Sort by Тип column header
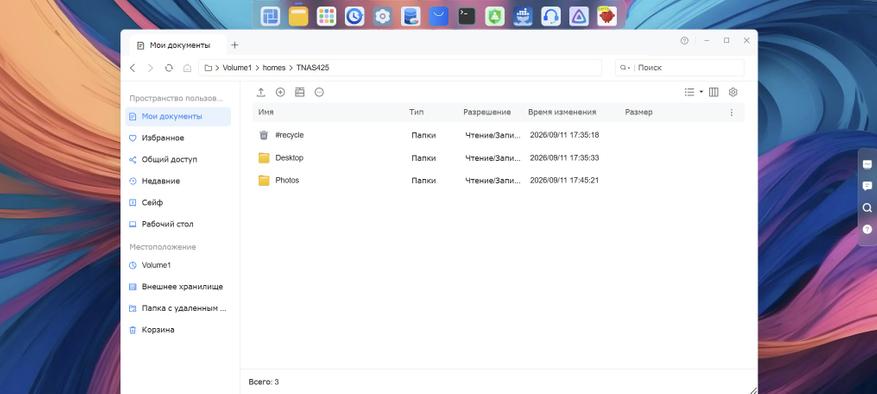The height and width of the screenshot is (394, 877). click(x=416, y=112)
